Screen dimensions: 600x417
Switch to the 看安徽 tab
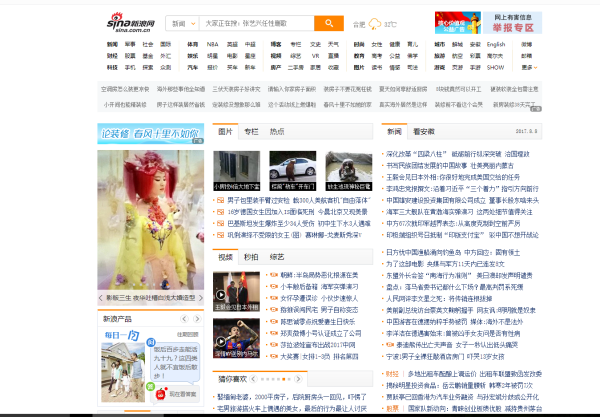[424, 132]
